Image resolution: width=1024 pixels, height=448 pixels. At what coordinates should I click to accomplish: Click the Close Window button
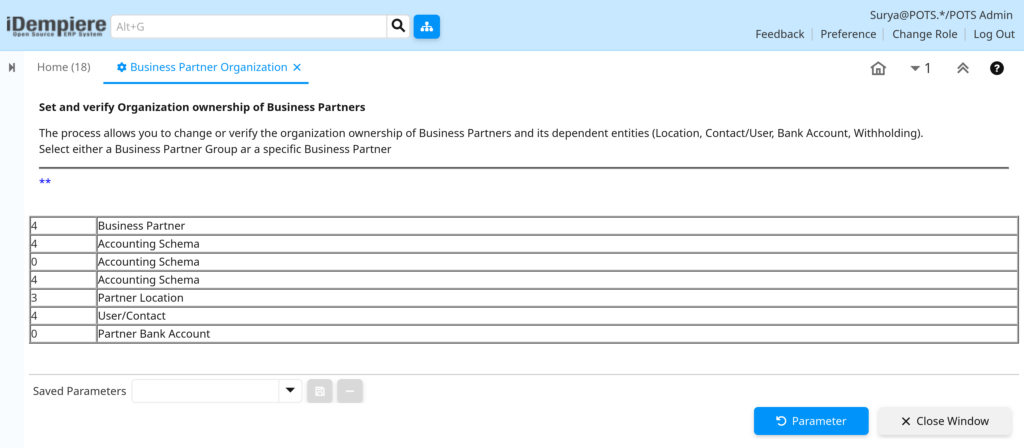(x=945, y=421)
